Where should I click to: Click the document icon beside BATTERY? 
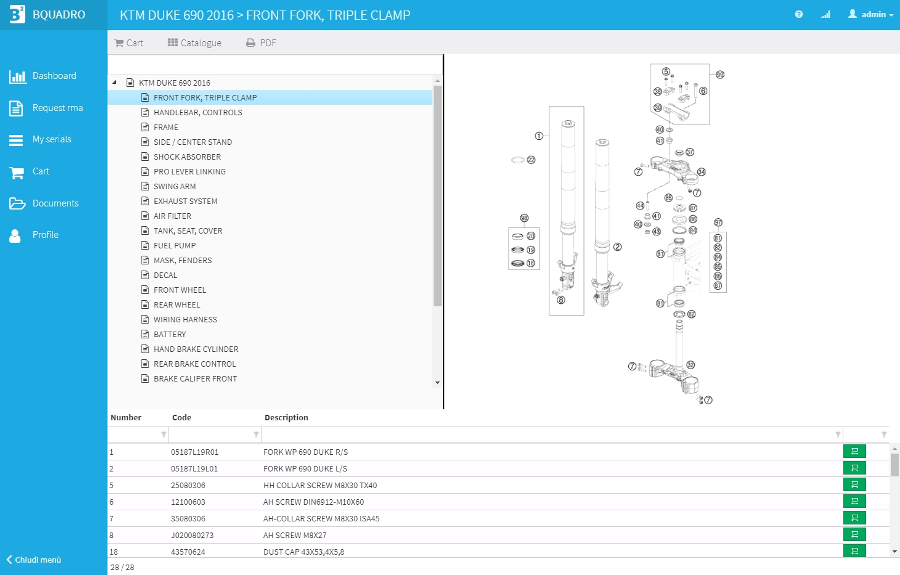tap(145, 335)
